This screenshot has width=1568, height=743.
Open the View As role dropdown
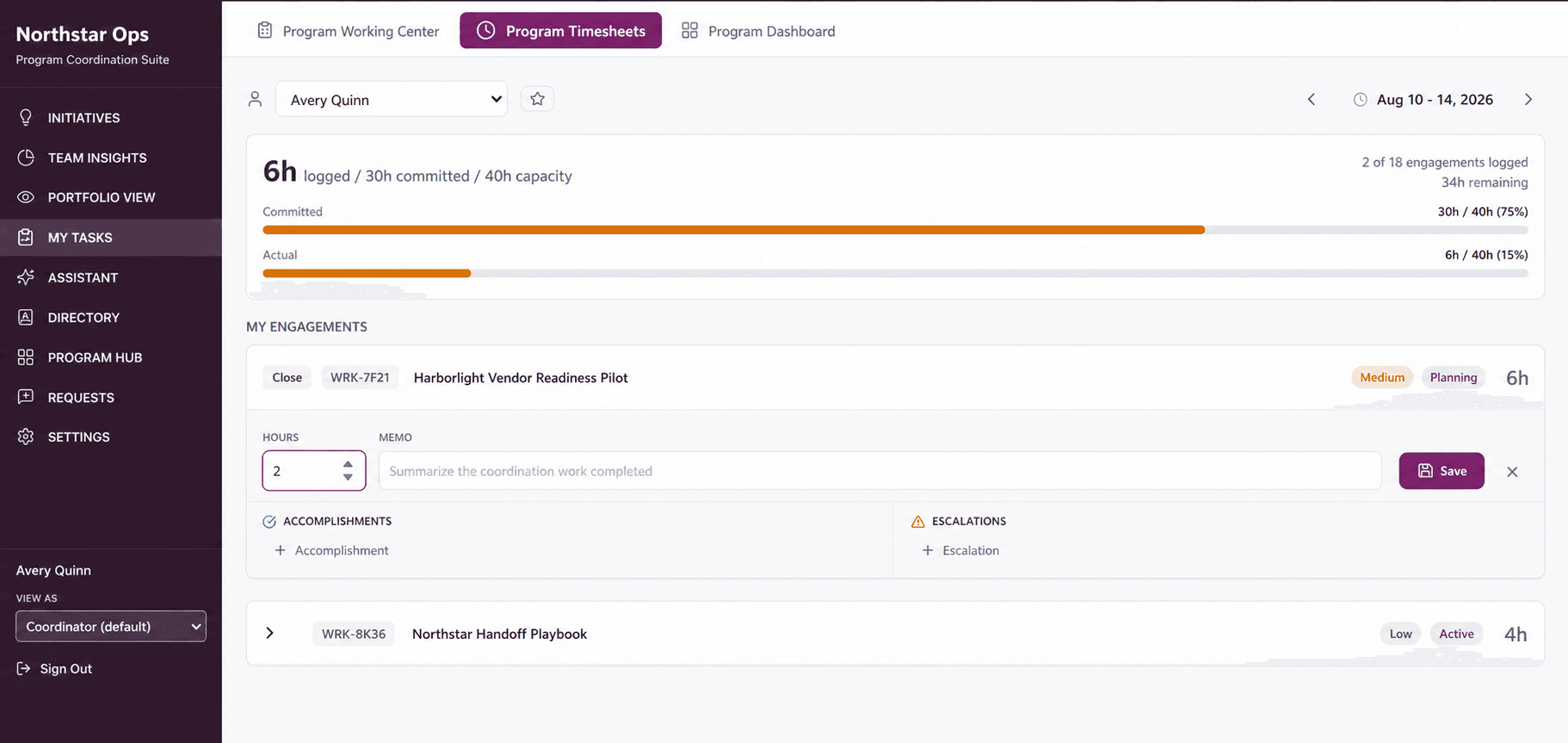(111, 627)
